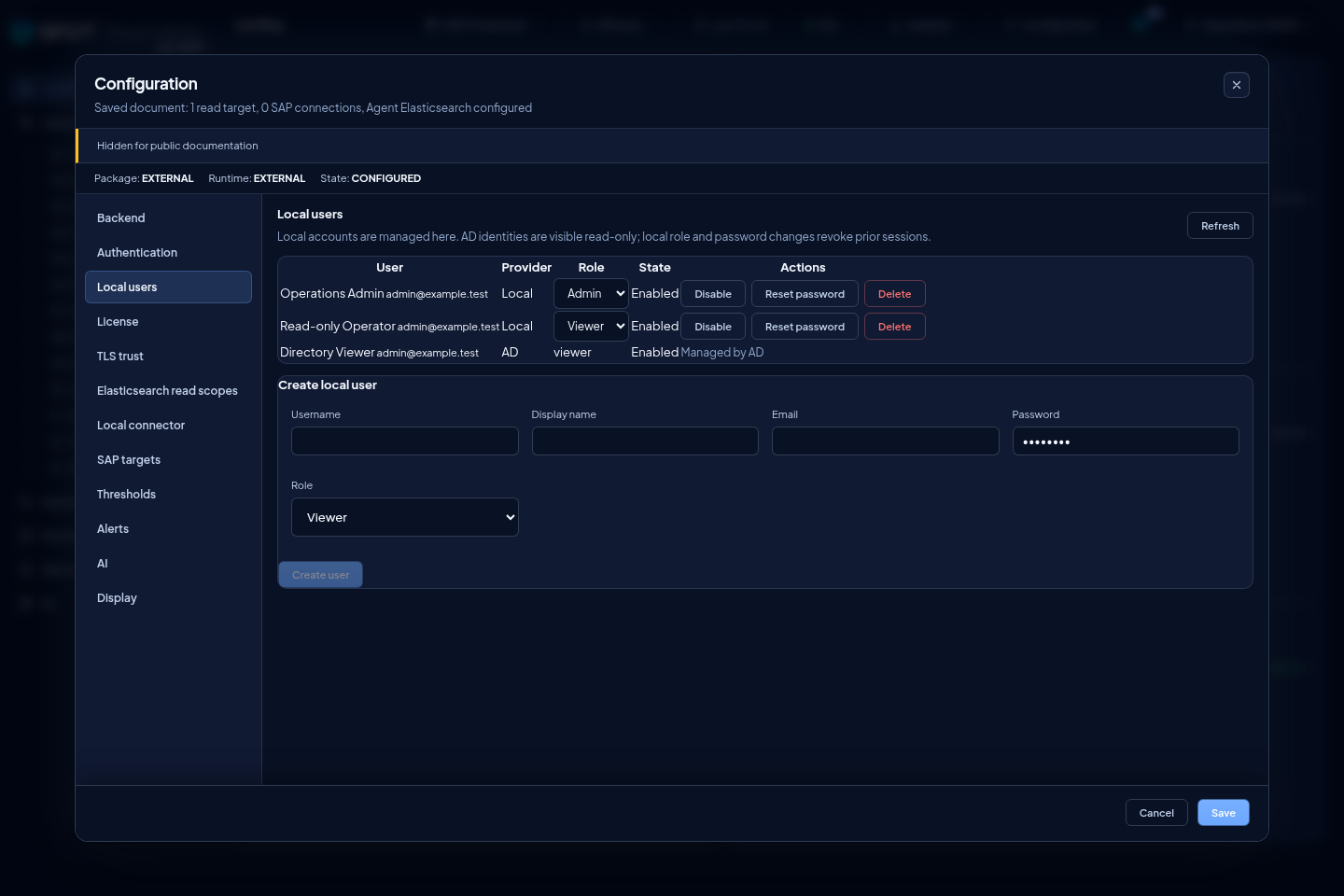This screenshot has height=896, width=1344.
Task: Click the Create user button
Action: (x=320, y=575)
